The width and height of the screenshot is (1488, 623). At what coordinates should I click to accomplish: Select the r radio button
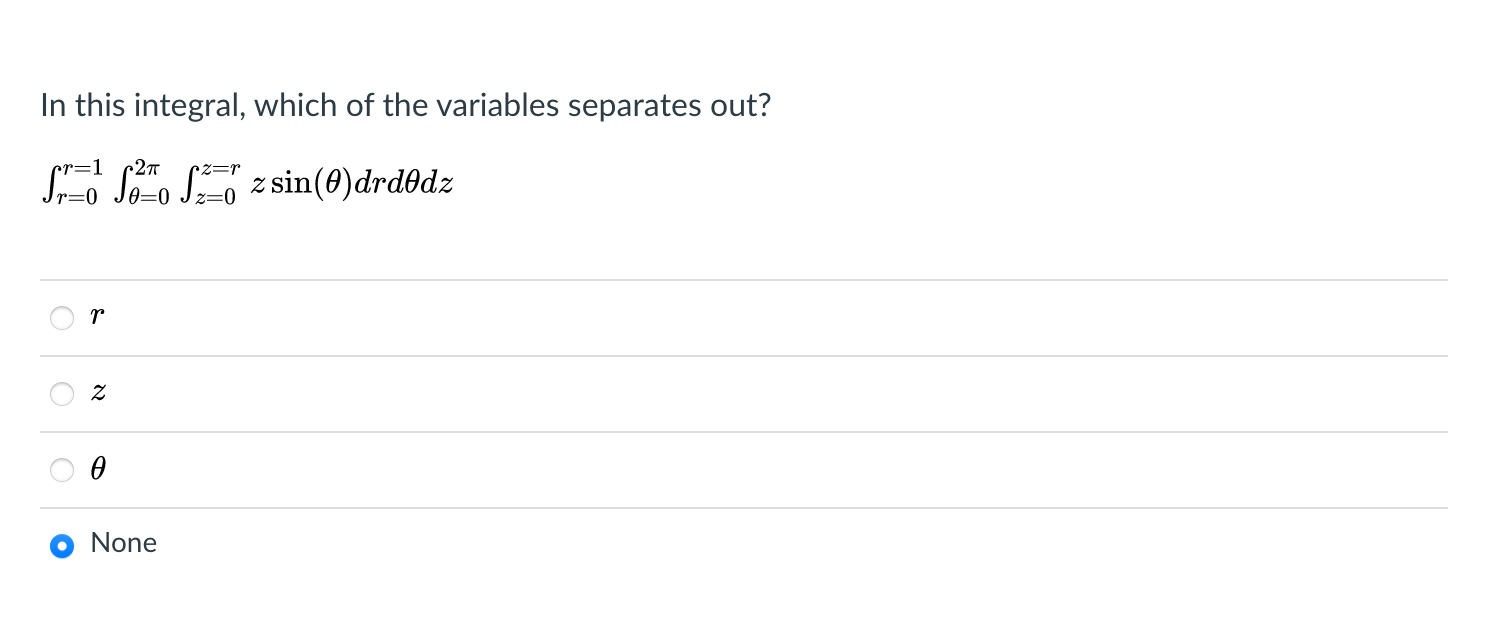coord(62,318)
